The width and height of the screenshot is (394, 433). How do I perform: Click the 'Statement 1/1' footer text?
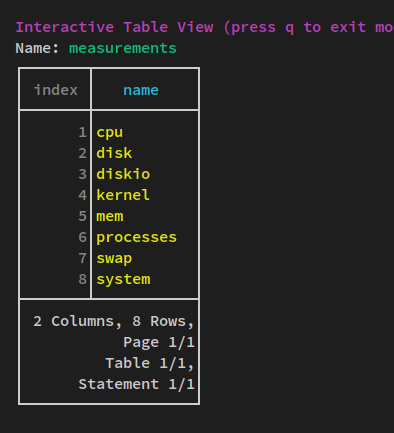click(136, 384)
